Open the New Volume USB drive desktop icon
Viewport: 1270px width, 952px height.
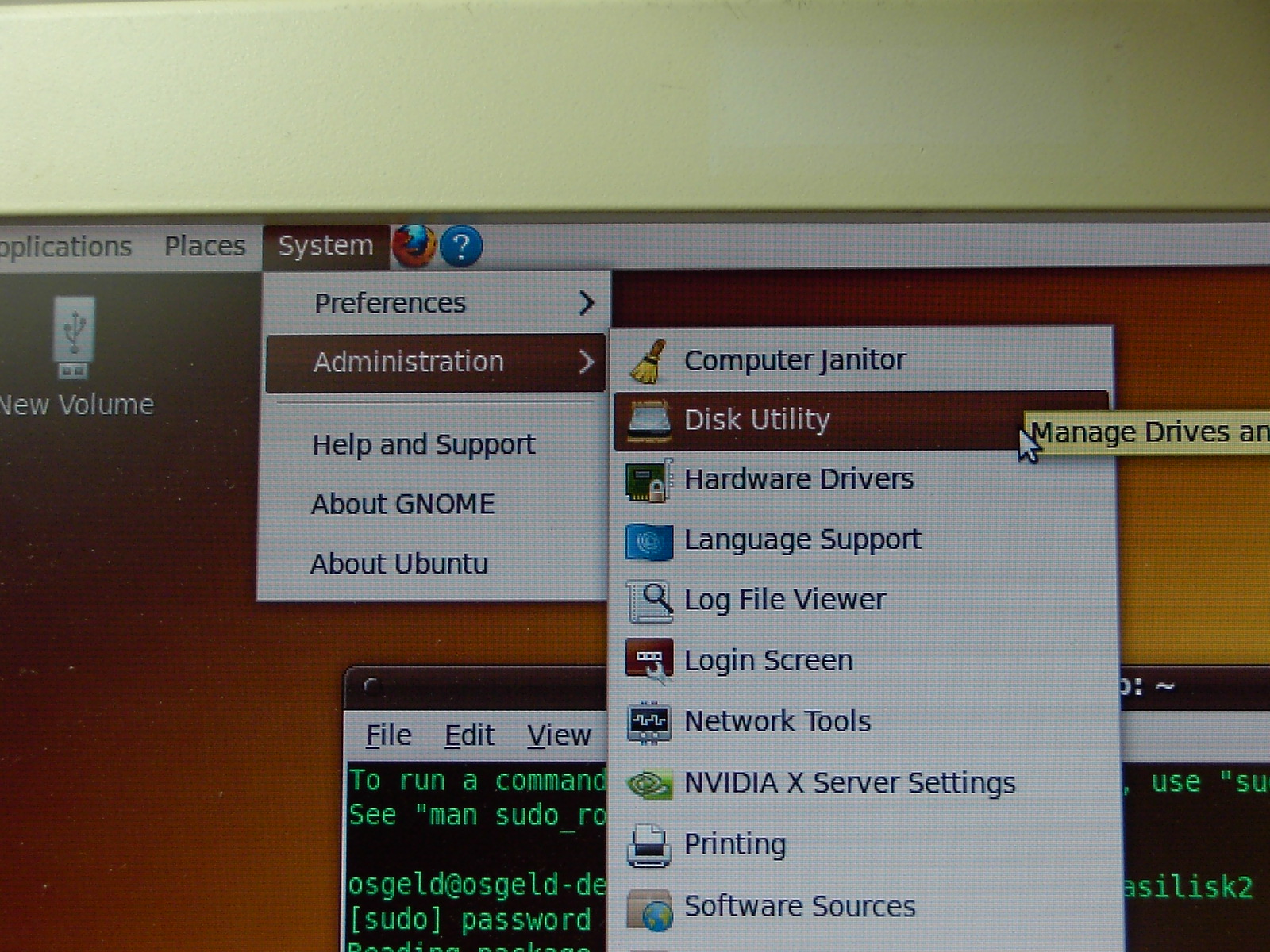[74, 337]
